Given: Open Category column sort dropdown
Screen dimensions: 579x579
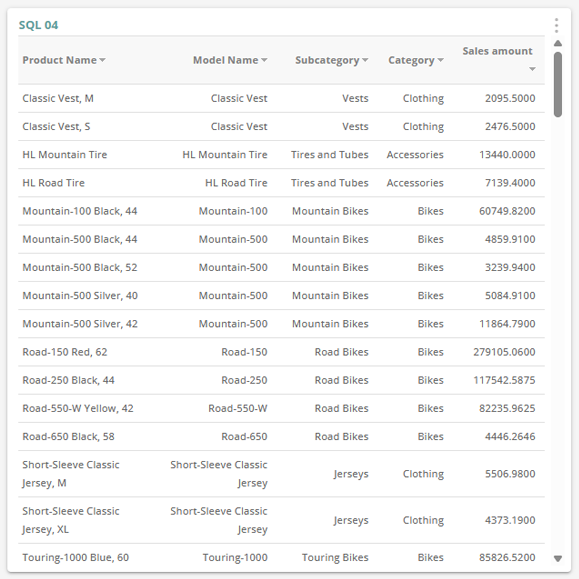Looking at the screenshot, I should click(440, 60).
